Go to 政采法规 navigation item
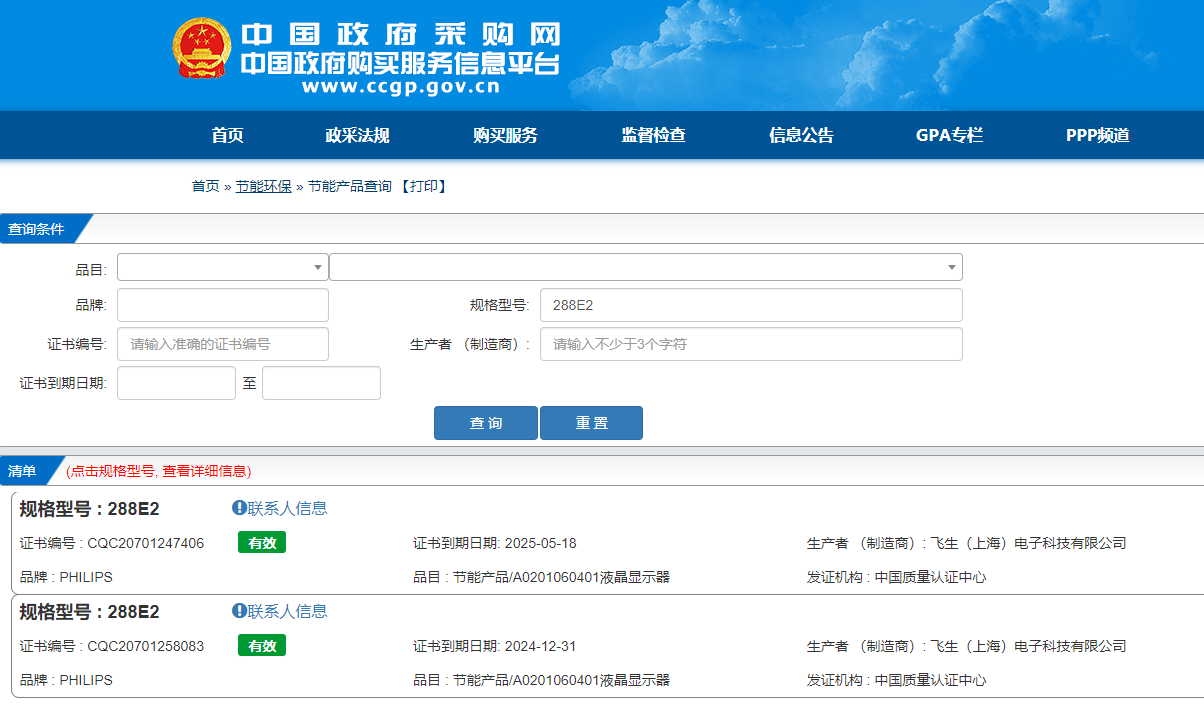Image resolution: width=1204 pixels, height=716 pixels. 357,136
